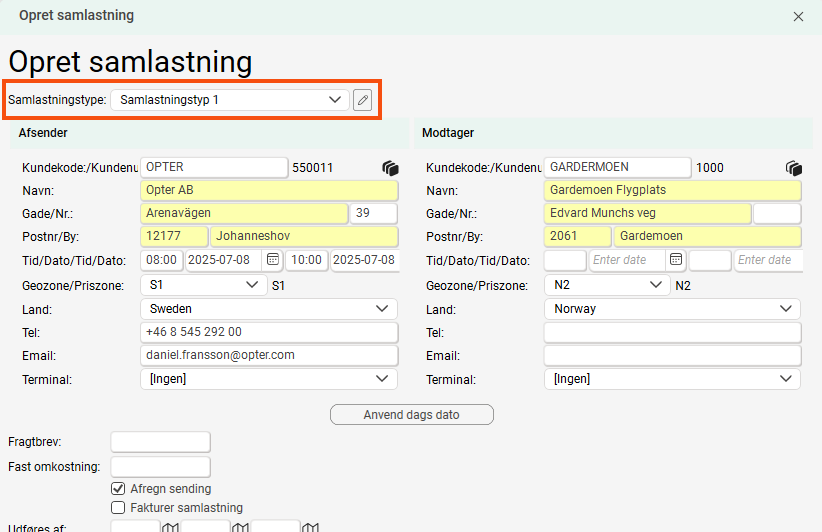Image resolution: width=822 pixels, height=532 pixels.
Task: Click first map icon in Udføres af row
Action: [170, 526]
